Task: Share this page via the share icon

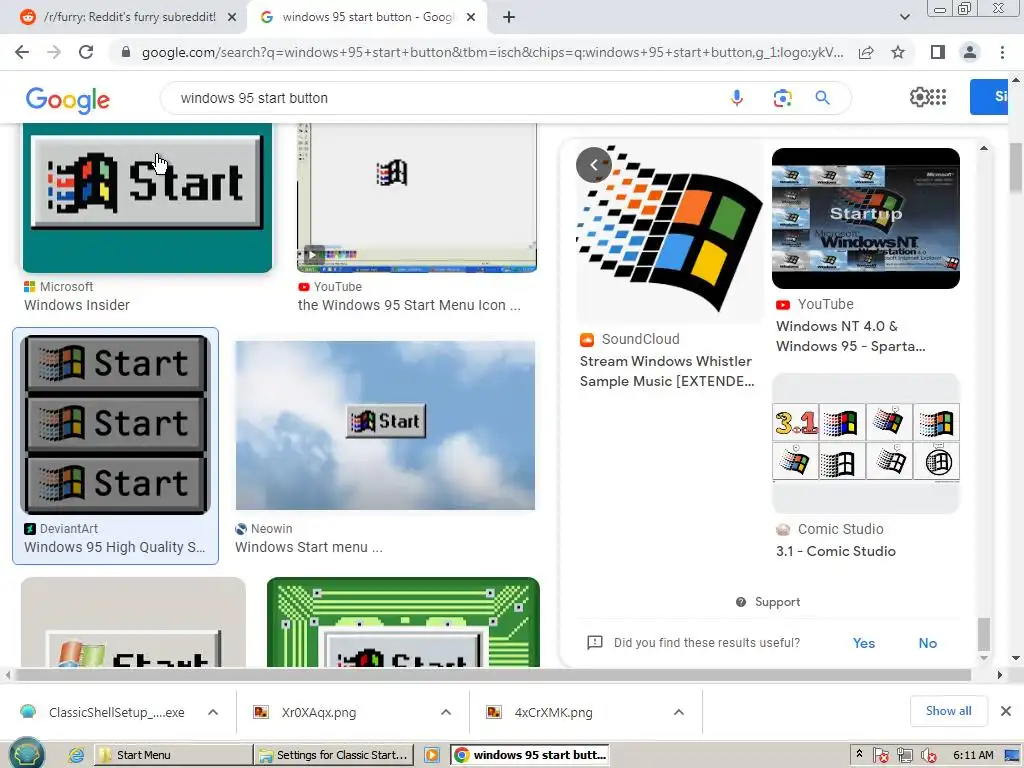Action: pyautogui.click(x=866, y=52)
